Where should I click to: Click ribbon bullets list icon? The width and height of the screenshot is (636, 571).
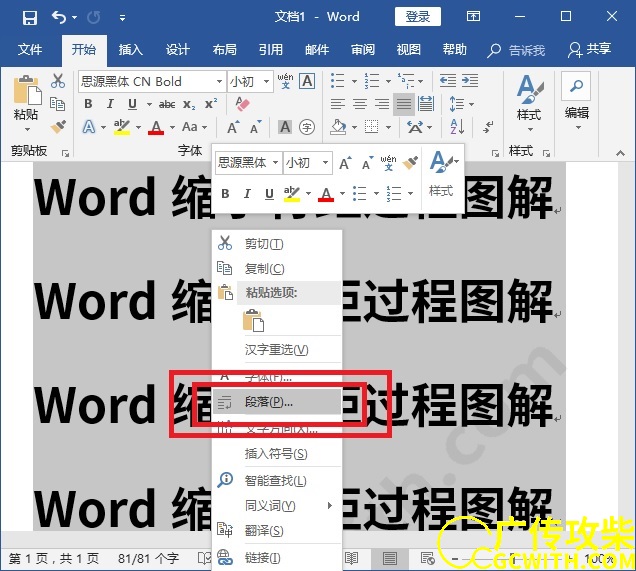[x=337, y=81]
